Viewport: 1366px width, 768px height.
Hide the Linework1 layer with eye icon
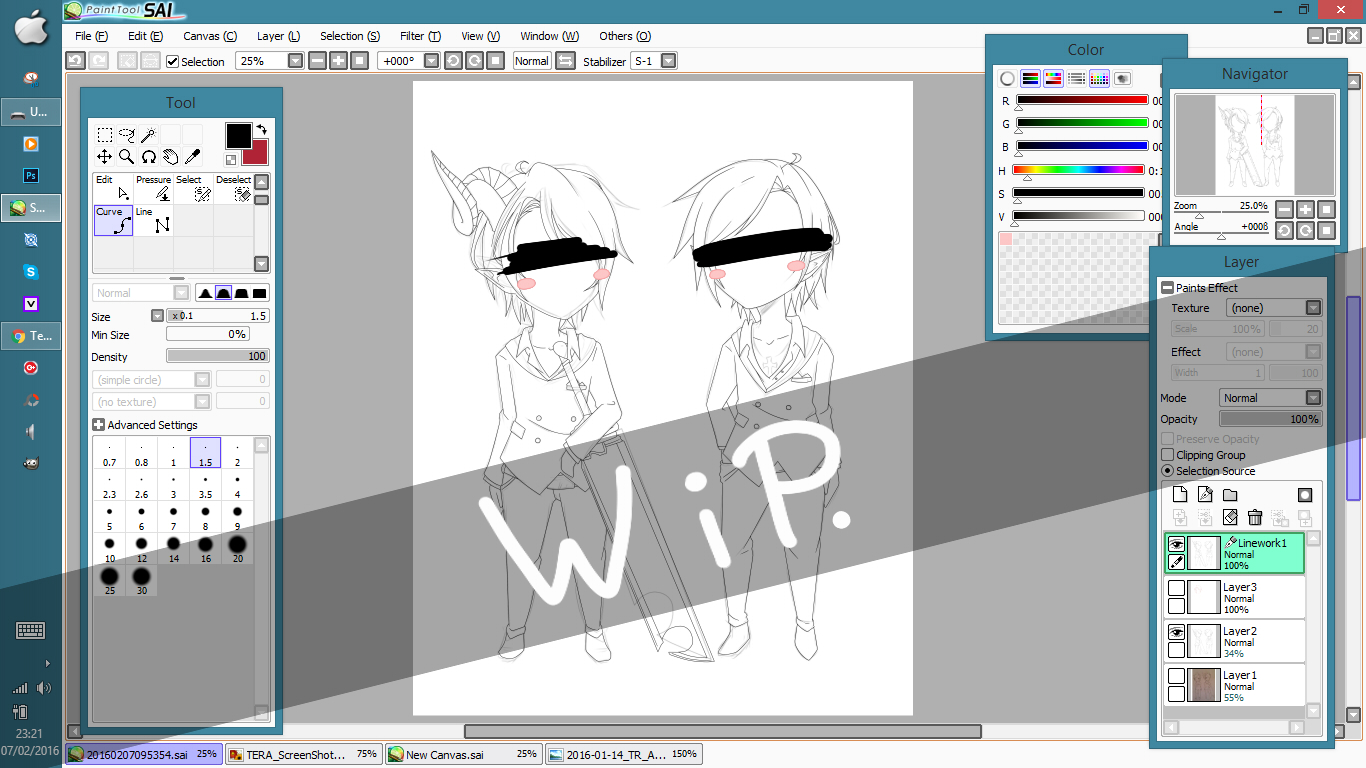pos(1177,544)
